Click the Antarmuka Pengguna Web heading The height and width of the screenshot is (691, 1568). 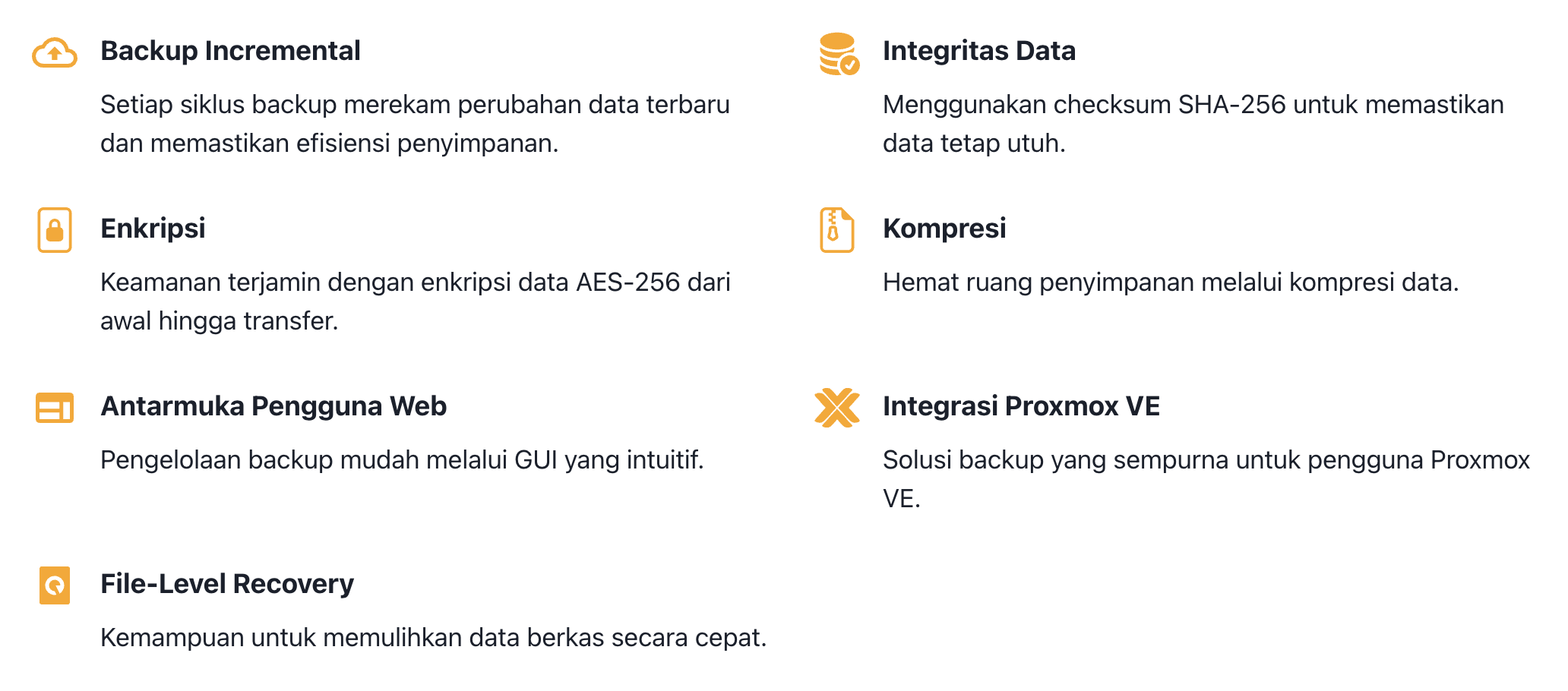273,406
